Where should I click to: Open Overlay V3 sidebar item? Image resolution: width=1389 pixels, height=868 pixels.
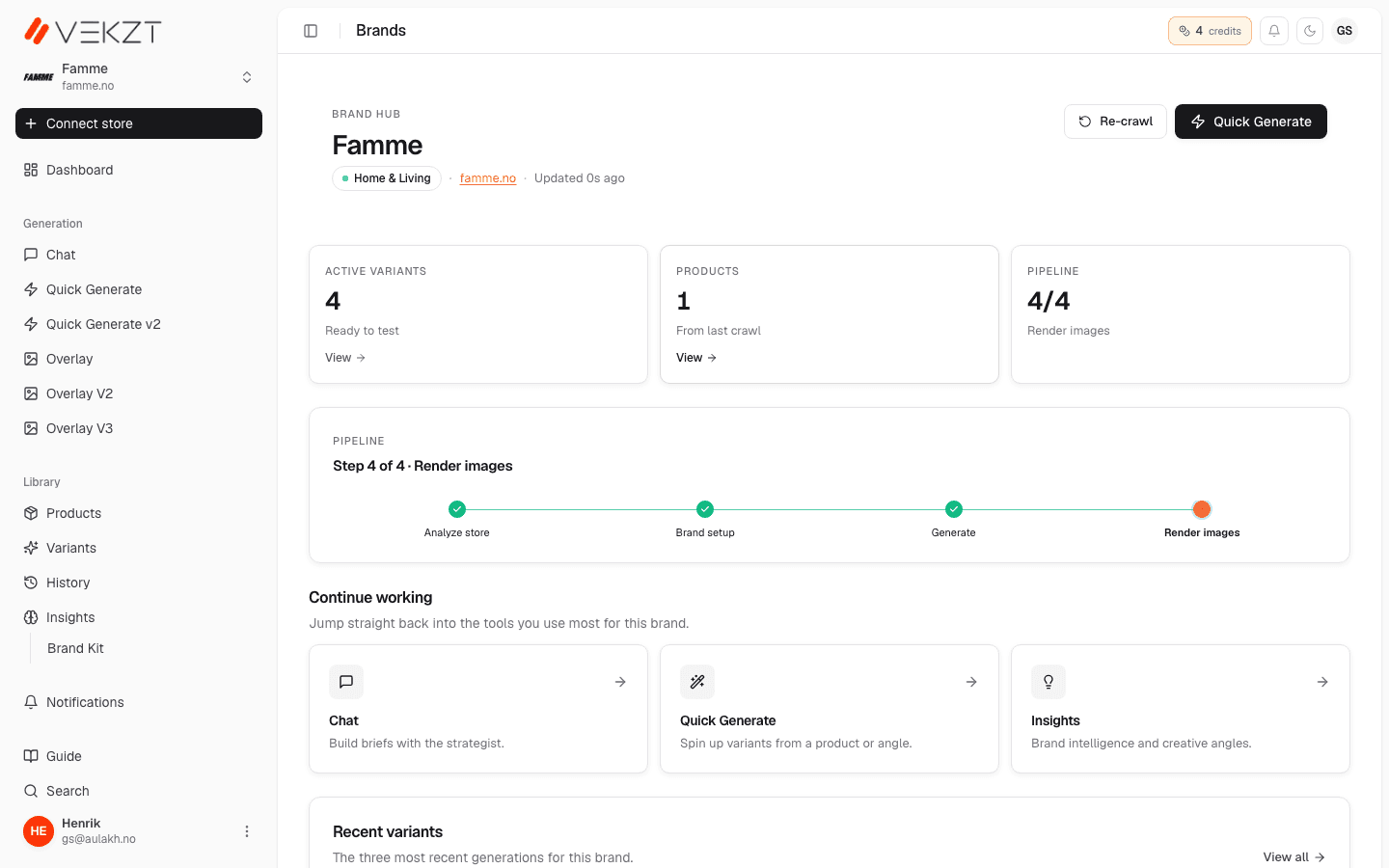pos(139,428)
